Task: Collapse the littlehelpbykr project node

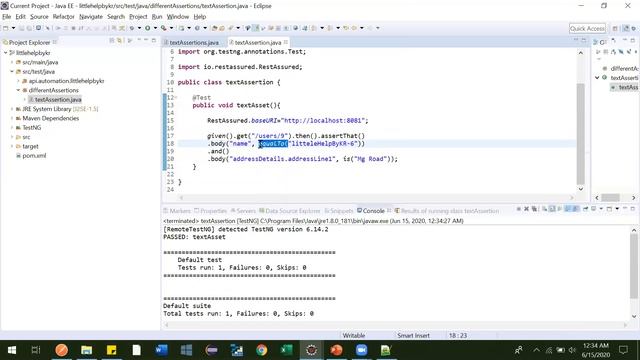Action: (x=6, y=53)
